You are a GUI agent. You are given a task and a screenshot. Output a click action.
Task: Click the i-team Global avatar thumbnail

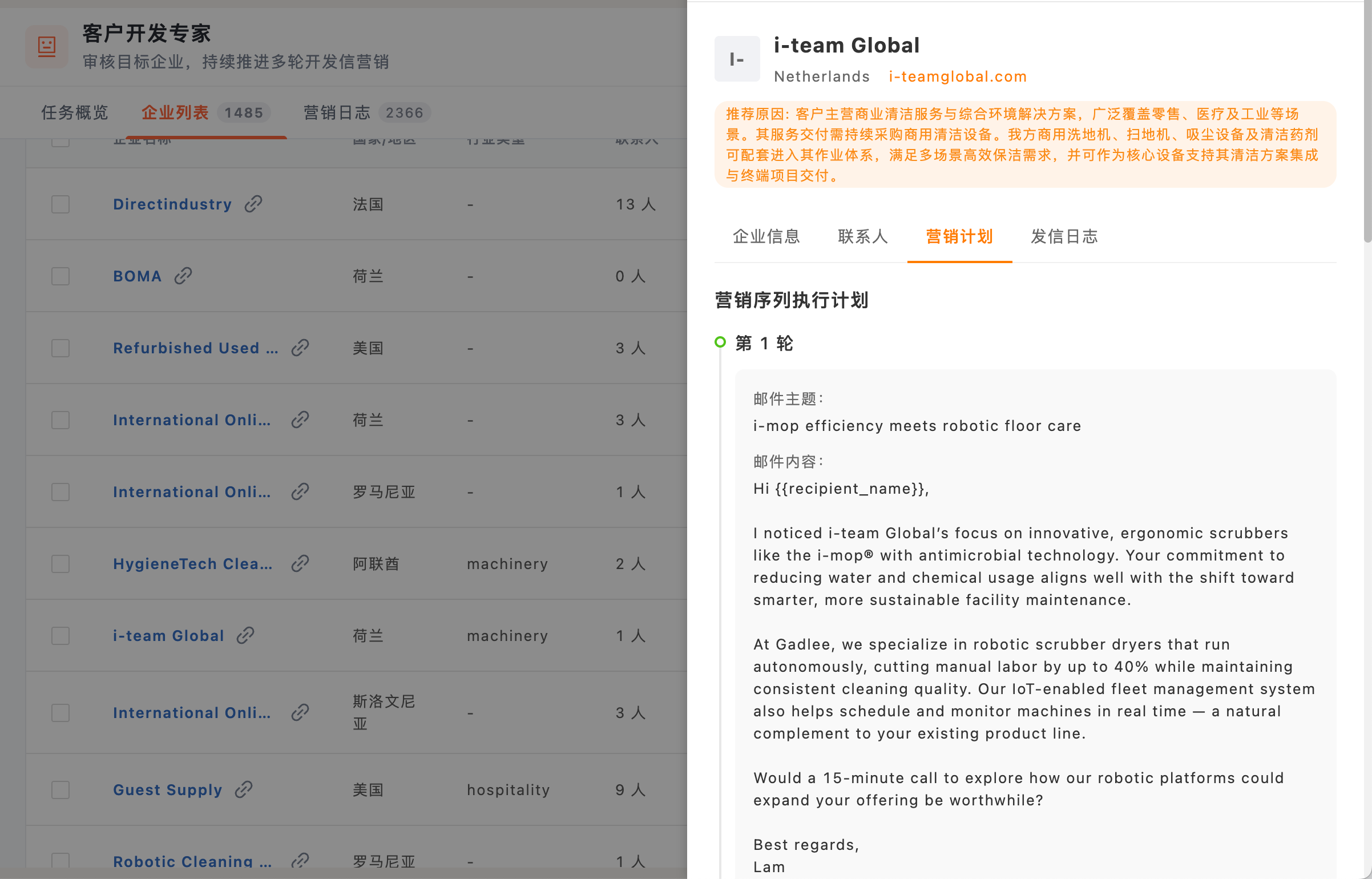[737, 59]
